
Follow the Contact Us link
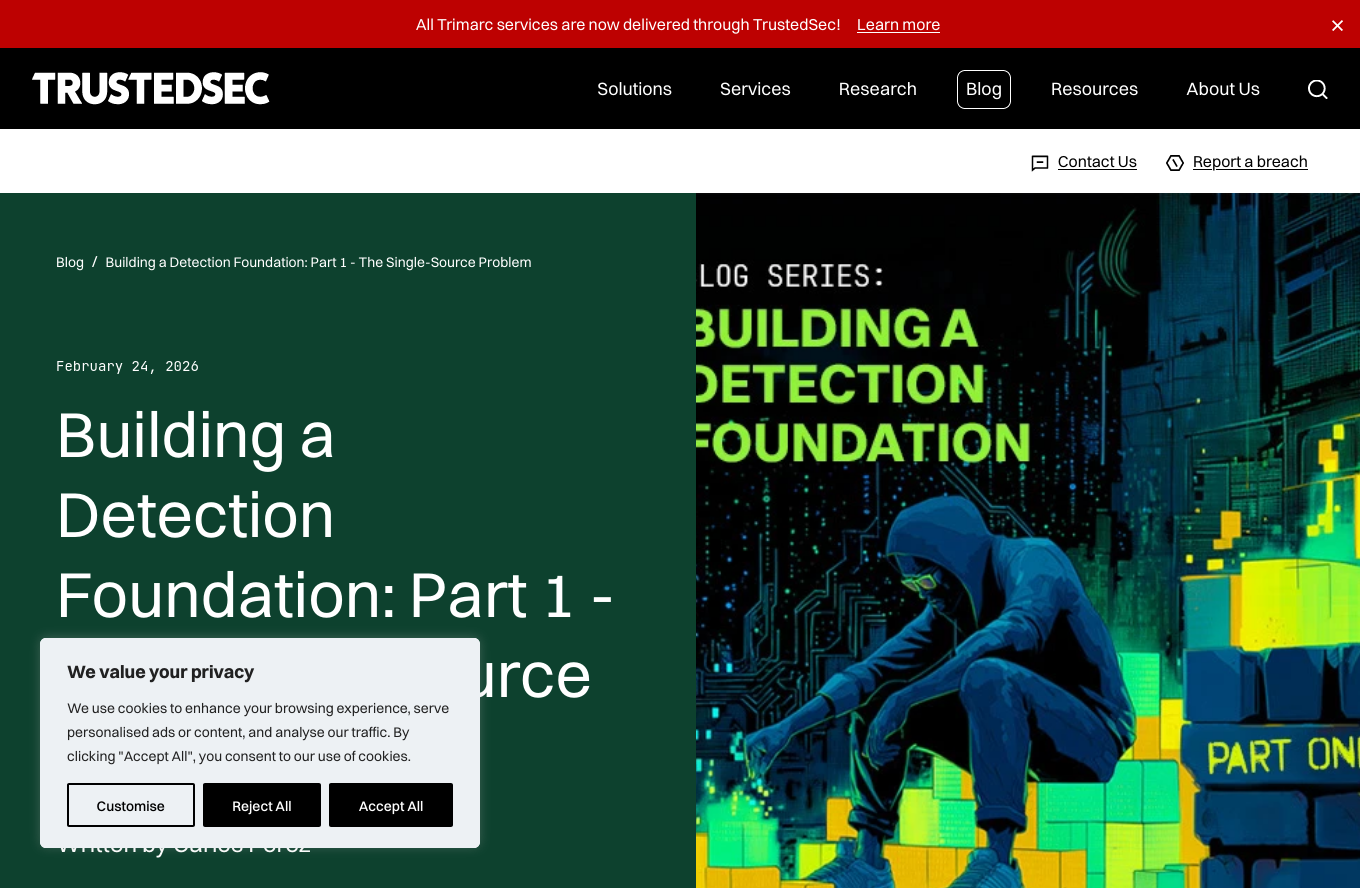tap(1097, 162)
